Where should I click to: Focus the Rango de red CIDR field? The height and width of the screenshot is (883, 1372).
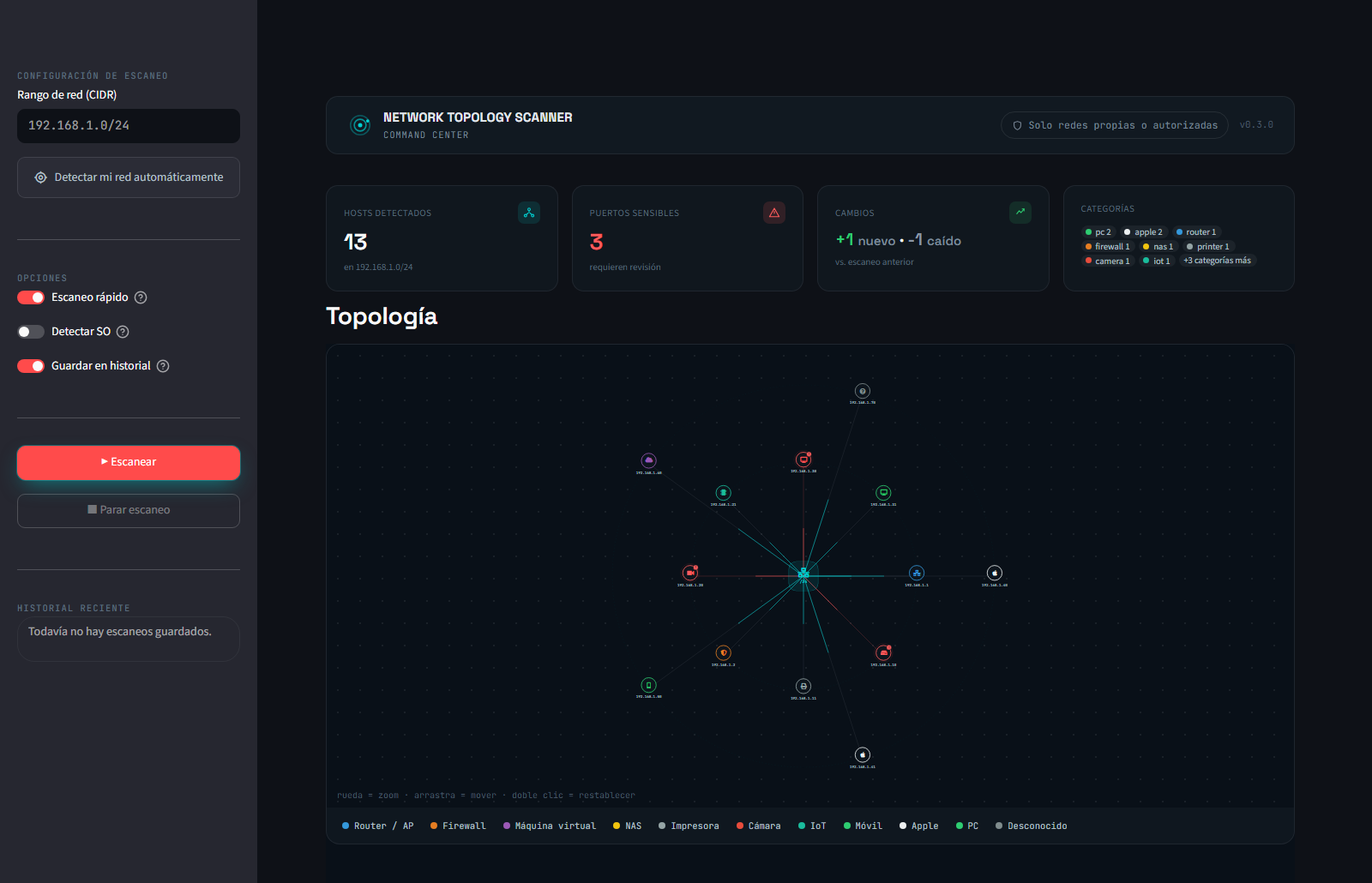[129, 125]
